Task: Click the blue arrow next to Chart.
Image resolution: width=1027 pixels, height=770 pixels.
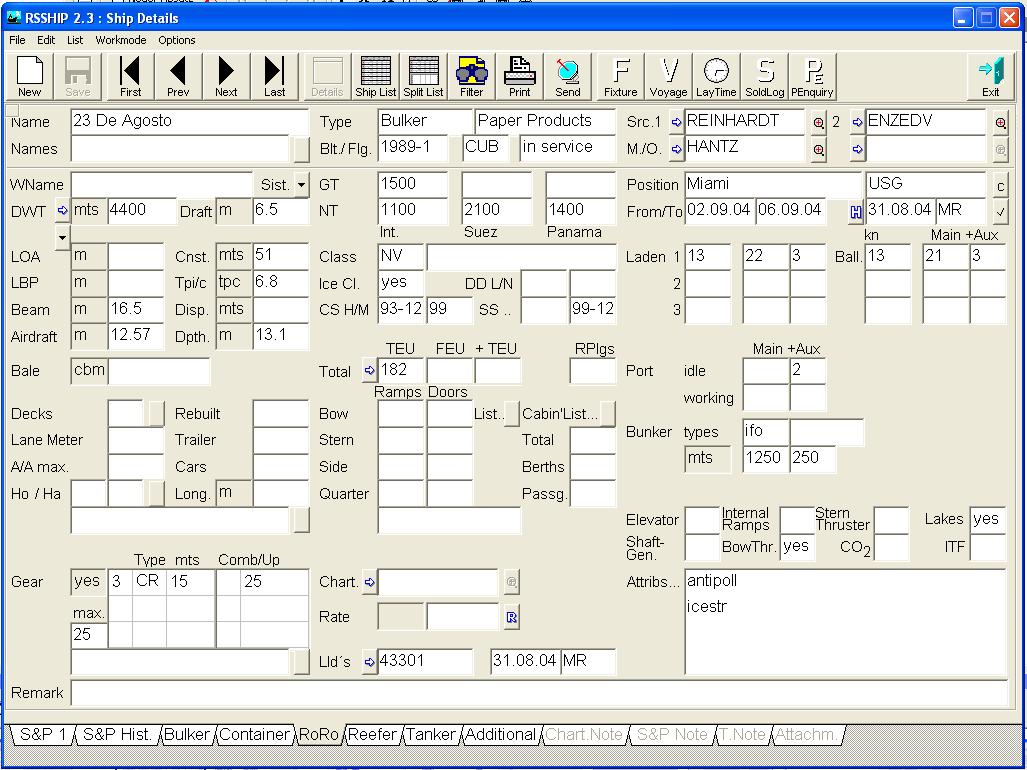Action: [x=369, y=582]
